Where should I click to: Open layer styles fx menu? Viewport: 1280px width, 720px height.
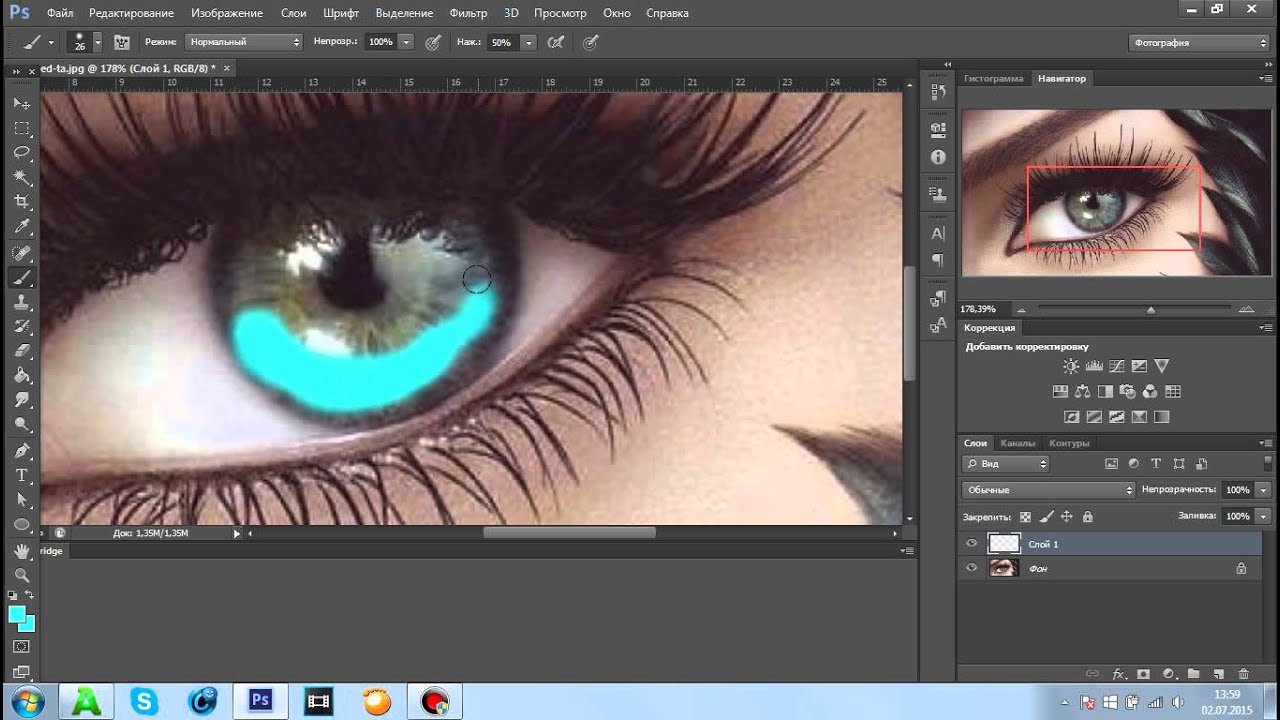click(1120, 674)
